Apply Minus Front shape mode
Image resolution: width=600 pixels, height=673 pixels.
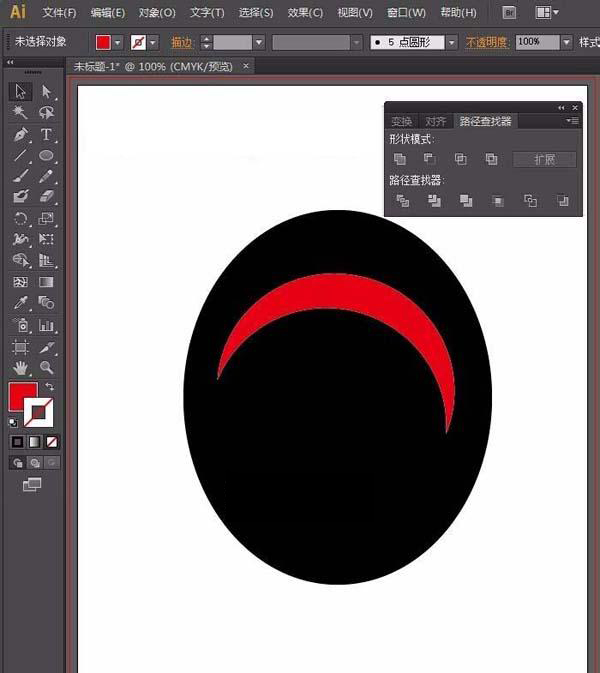(430, 159)
